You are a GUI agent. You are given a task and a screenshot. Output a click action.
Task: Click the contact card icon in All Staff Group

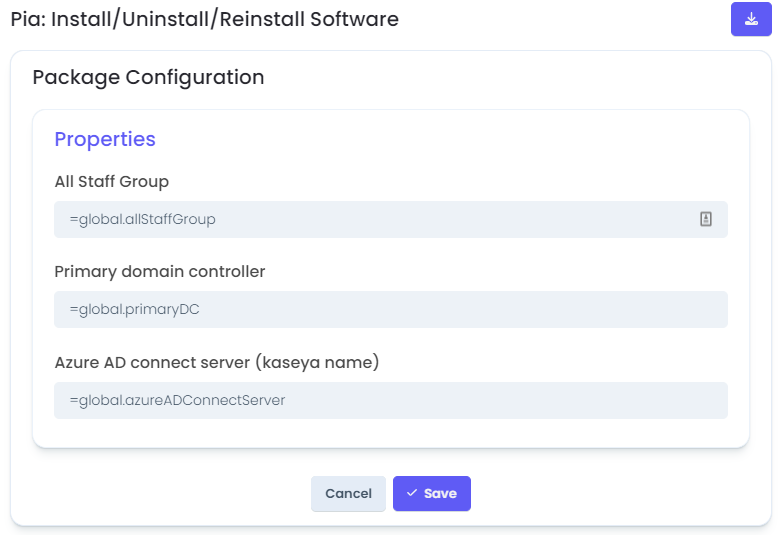(x=705, y=219)
